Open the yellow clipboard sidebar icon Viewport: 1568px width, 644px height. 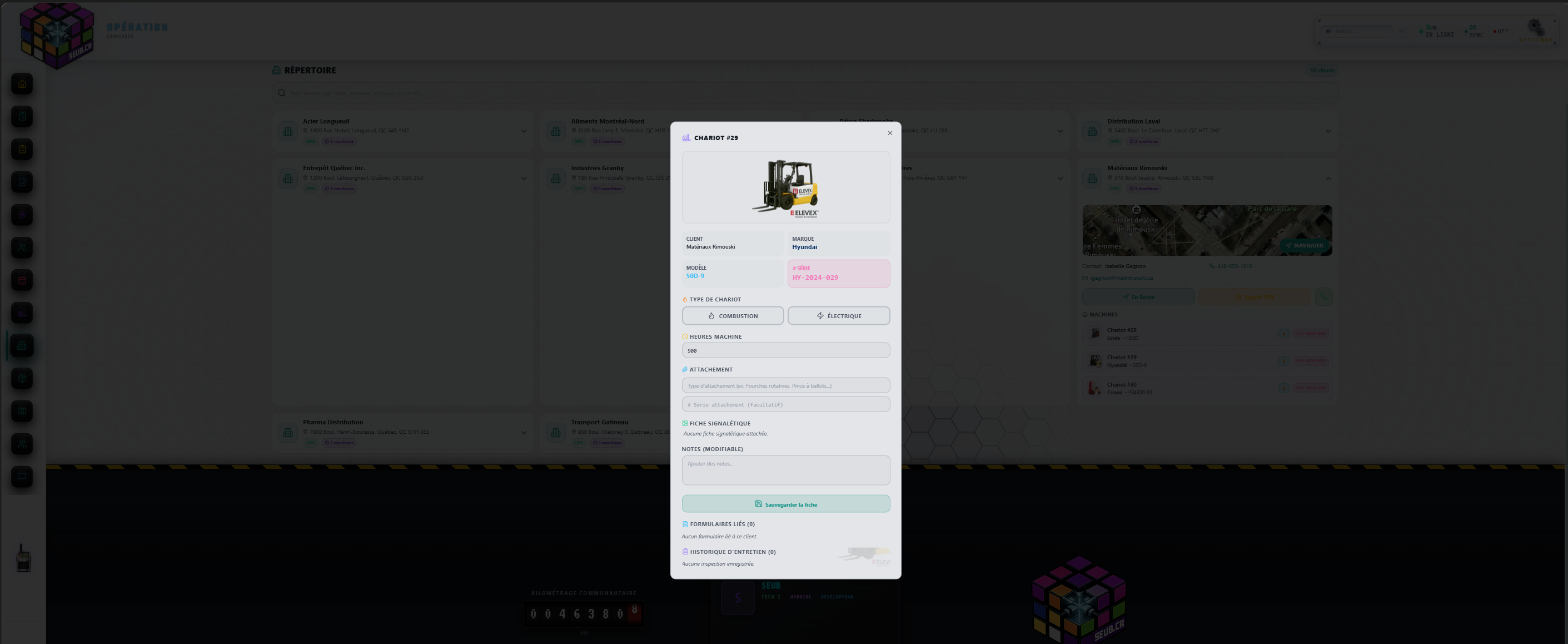tap(22, 149)
